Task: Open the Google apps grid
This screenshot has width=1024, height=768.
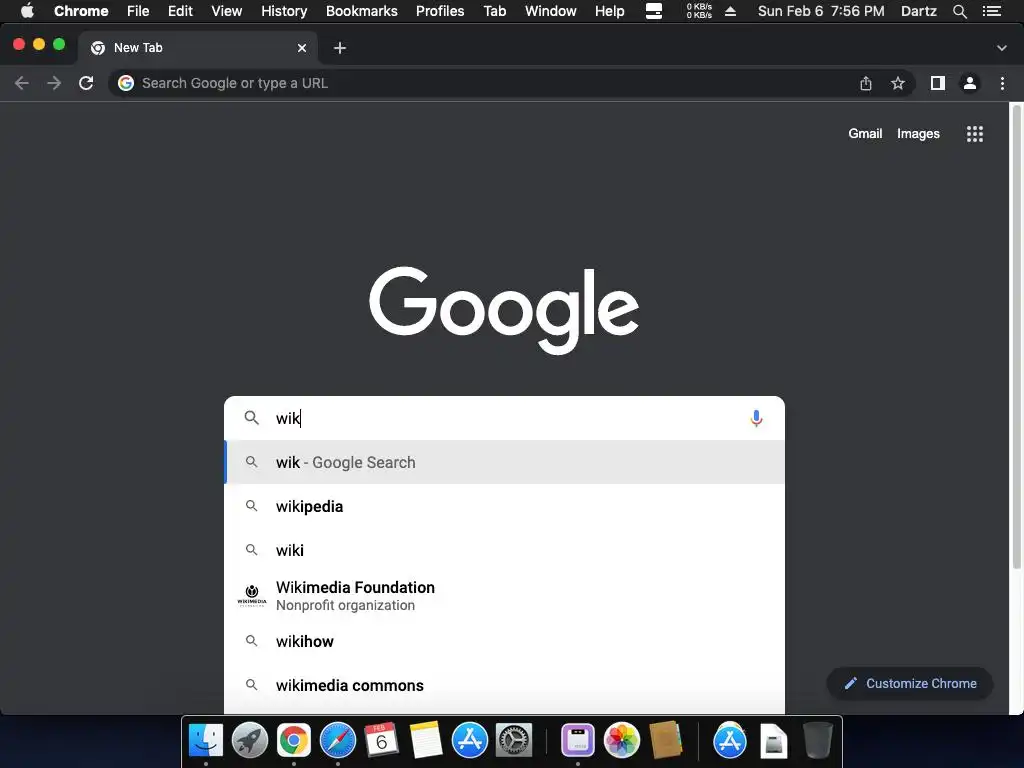Action: (974, 134)
